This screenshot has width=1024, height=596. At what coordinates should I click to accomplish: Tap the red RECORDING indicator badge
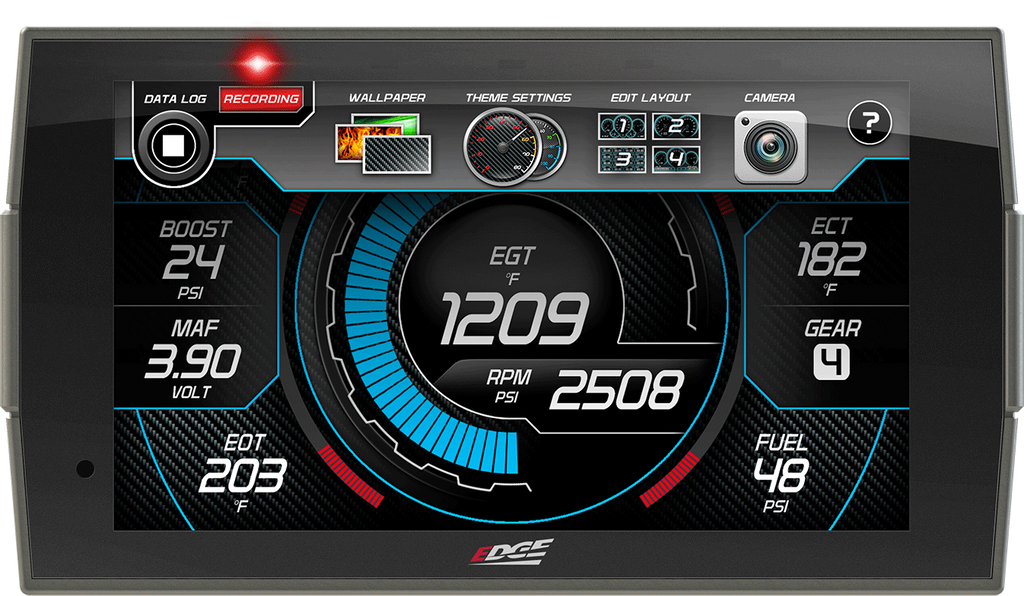[x=261, y=99]
